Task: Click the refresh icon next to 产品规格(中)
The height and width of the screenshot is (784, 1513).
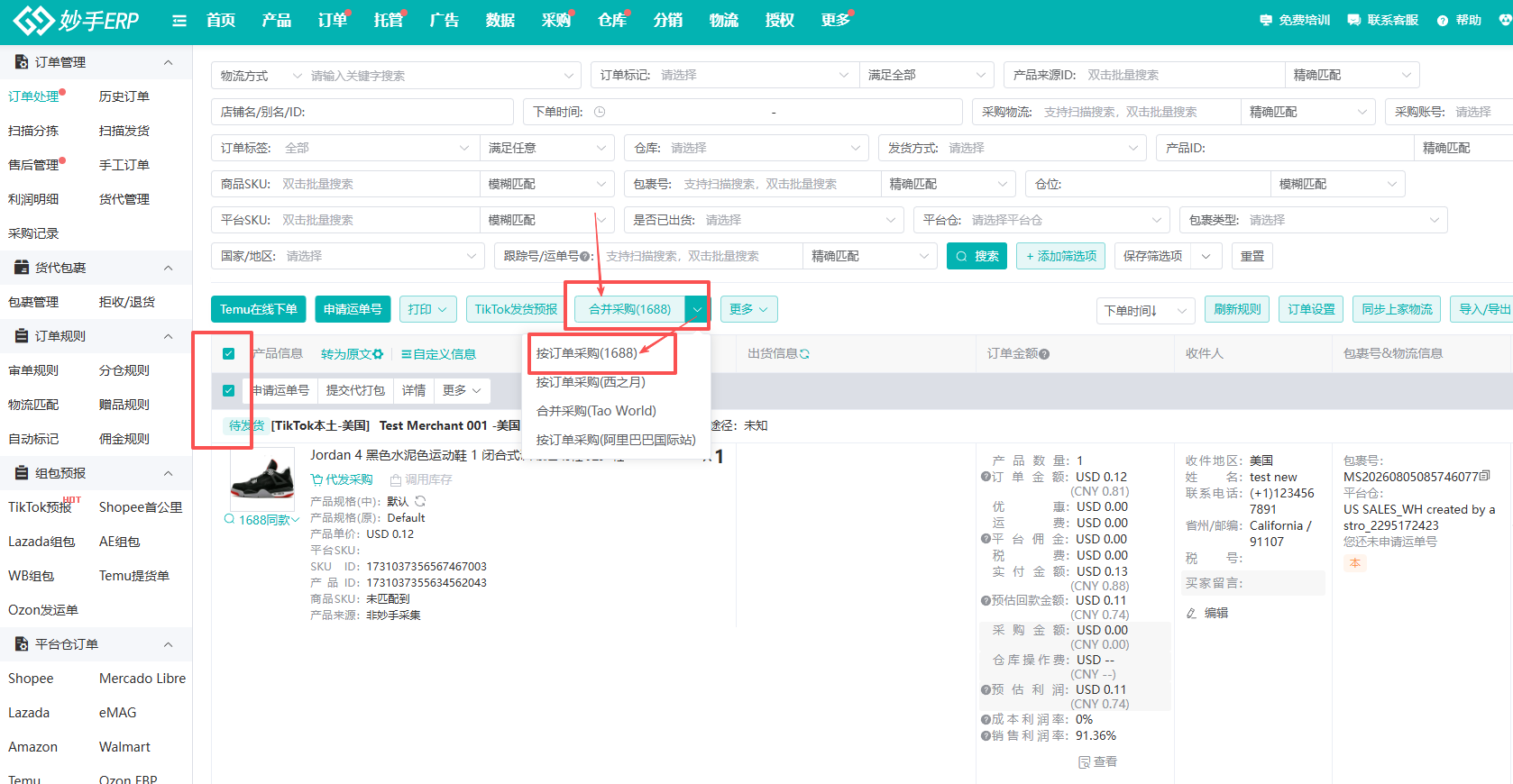Action: 420,501
